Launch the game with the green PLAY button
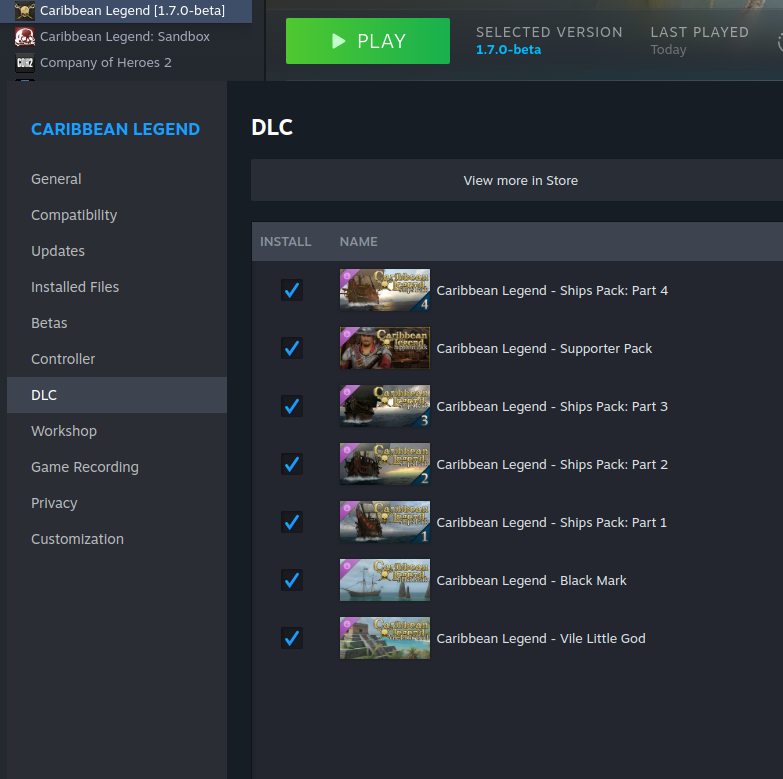783x779 pixels. point(368,41)
